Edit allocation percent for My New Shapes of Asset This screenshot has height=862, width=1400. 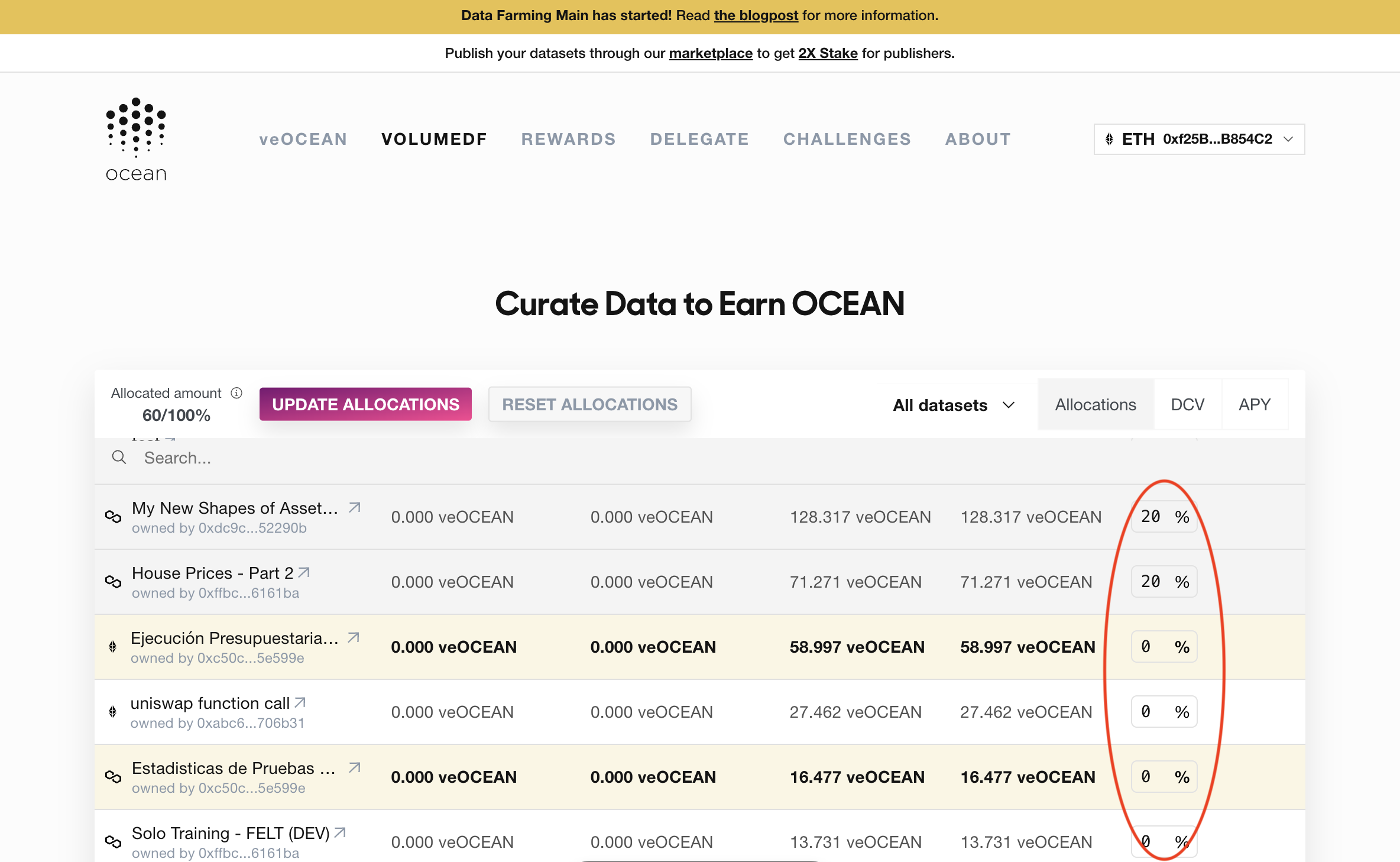click(x=1164, y=517)
